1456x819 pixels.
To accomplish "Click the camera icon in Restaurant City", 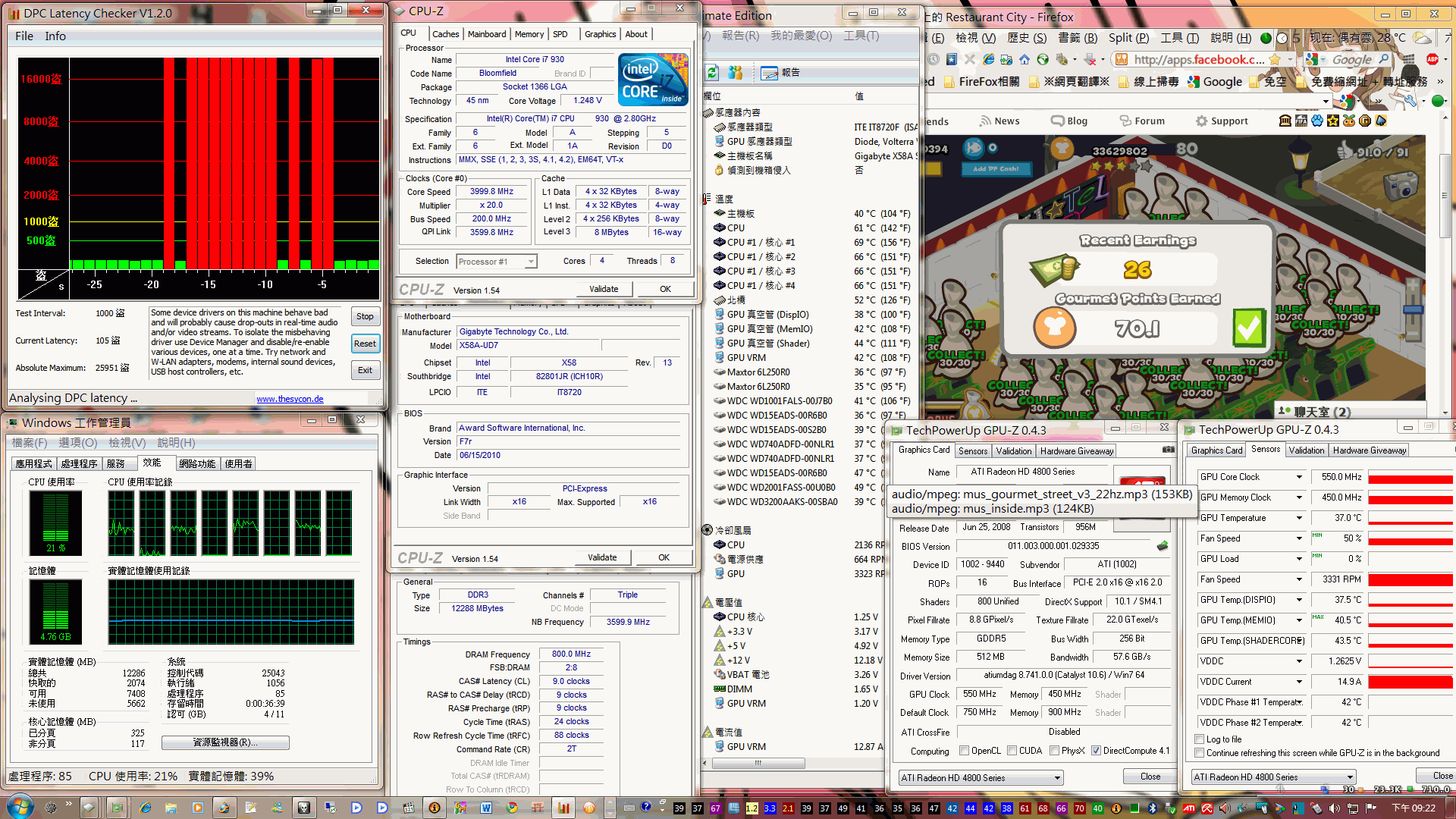I will (x=1400, y=185).
